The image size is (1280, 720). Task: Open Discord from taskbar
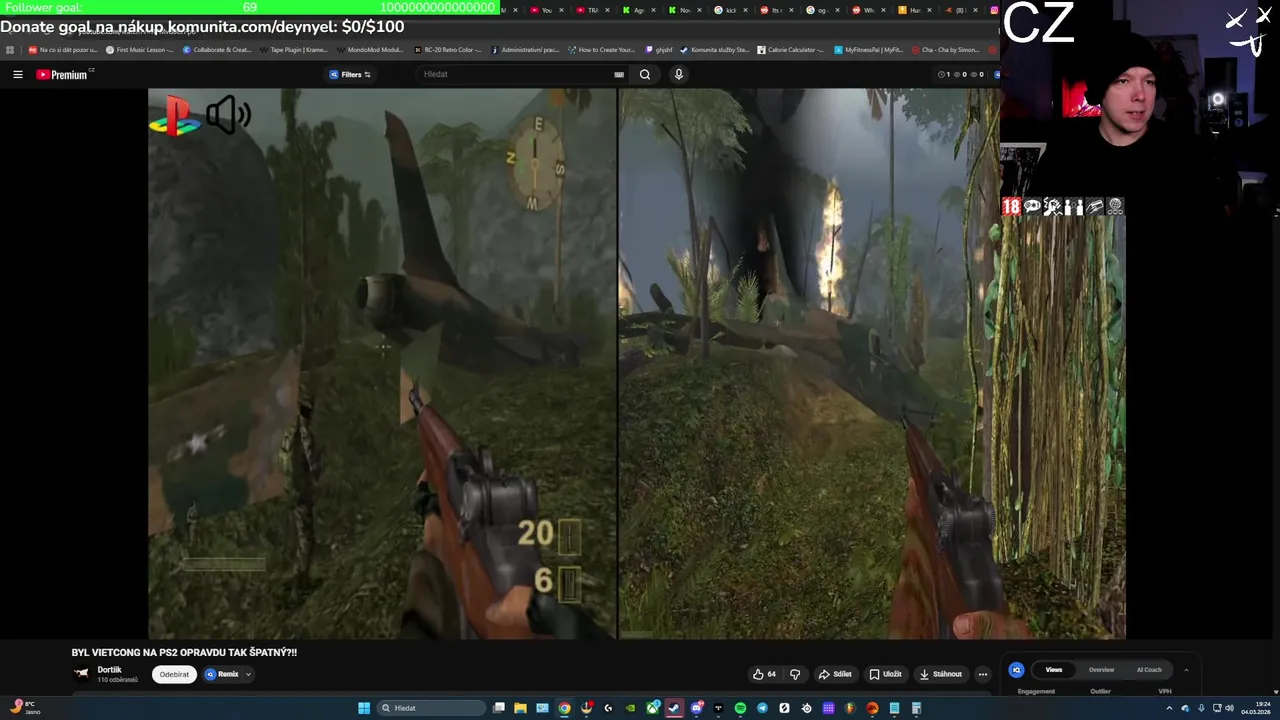click(x=697, y=708)
